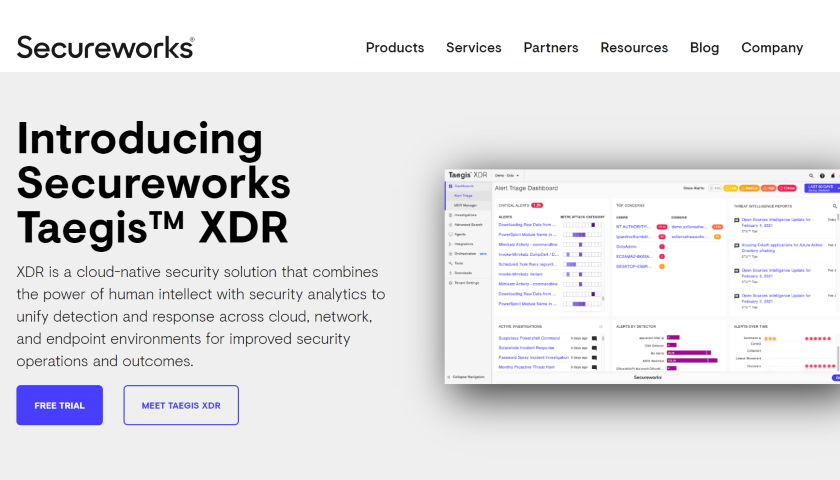This screenshot has height=480, width=840.
Task: Open the Scheduled Task Runs alert
Action: [527, 264]
